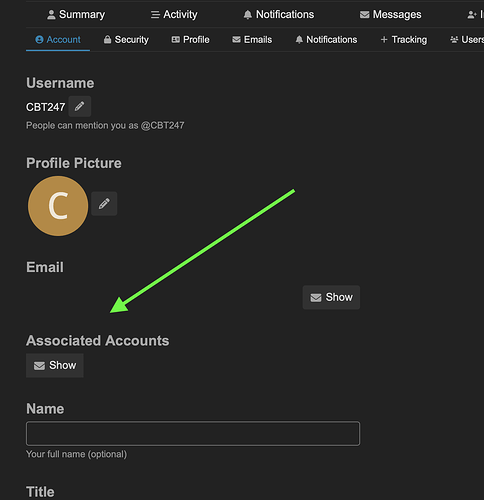The image size is (484, 500).
Task: Switch to the Activity tab
Action: tap(174, 15)
